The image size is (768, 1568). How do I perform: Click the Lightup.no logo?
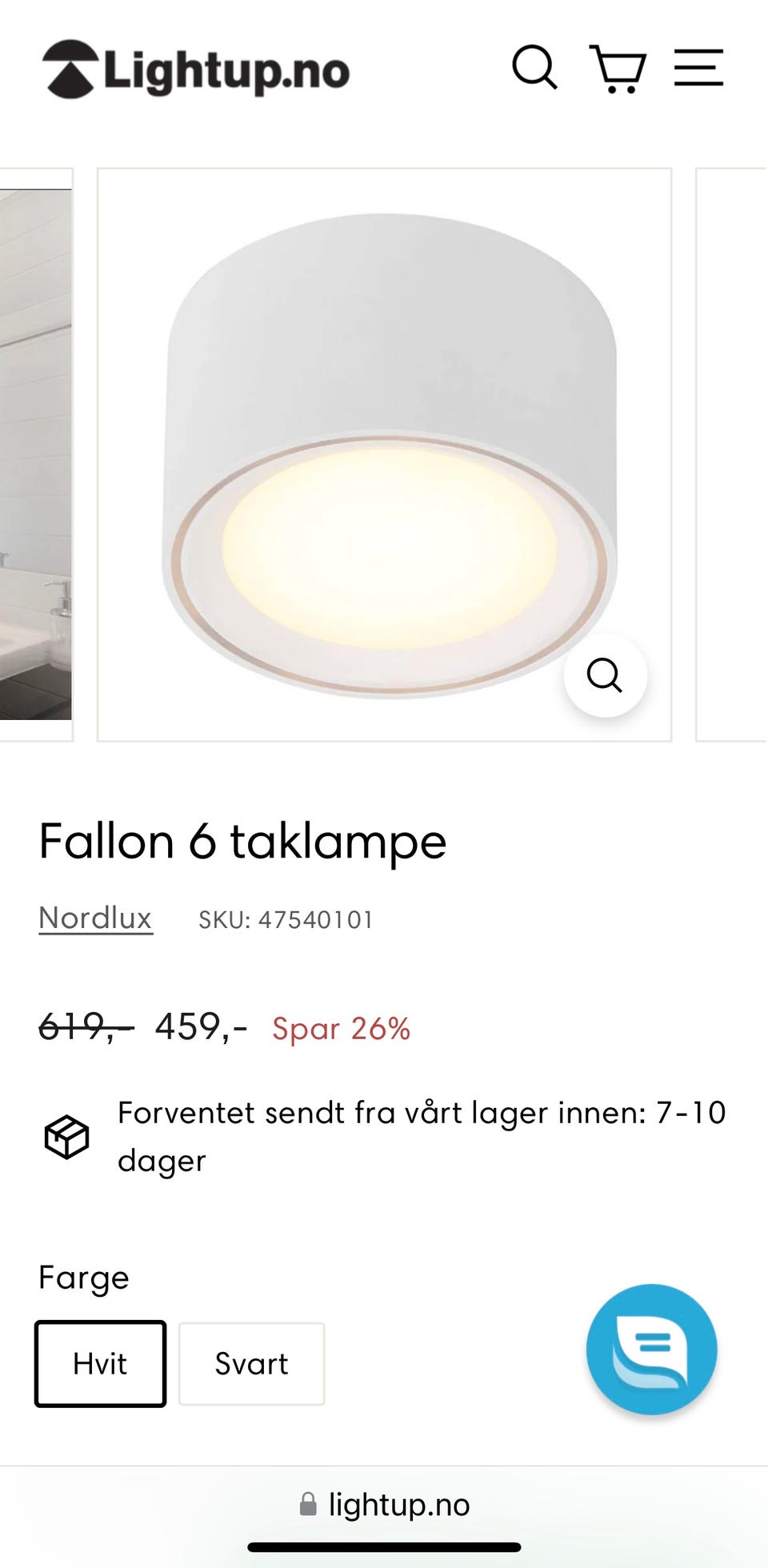click(196, 70)
